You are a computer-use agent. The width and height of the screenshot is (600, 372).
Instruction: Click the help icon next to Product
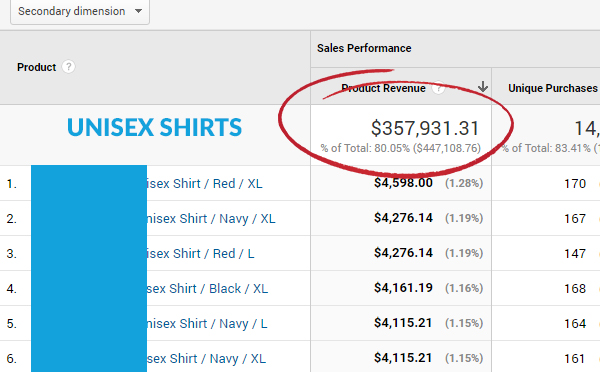point(68,67)
